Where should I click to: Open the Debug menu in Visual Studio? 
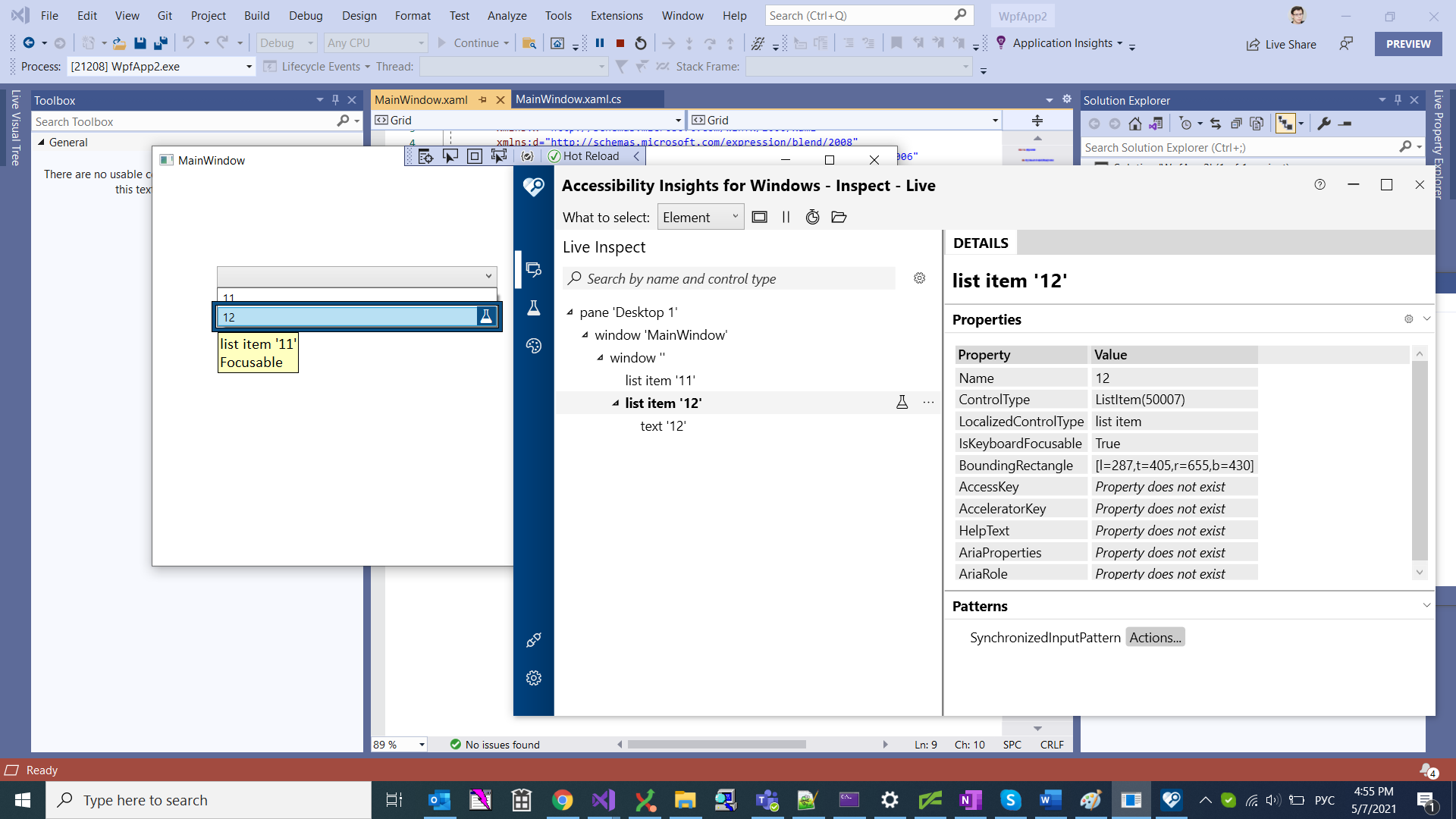tap(305, 15)
